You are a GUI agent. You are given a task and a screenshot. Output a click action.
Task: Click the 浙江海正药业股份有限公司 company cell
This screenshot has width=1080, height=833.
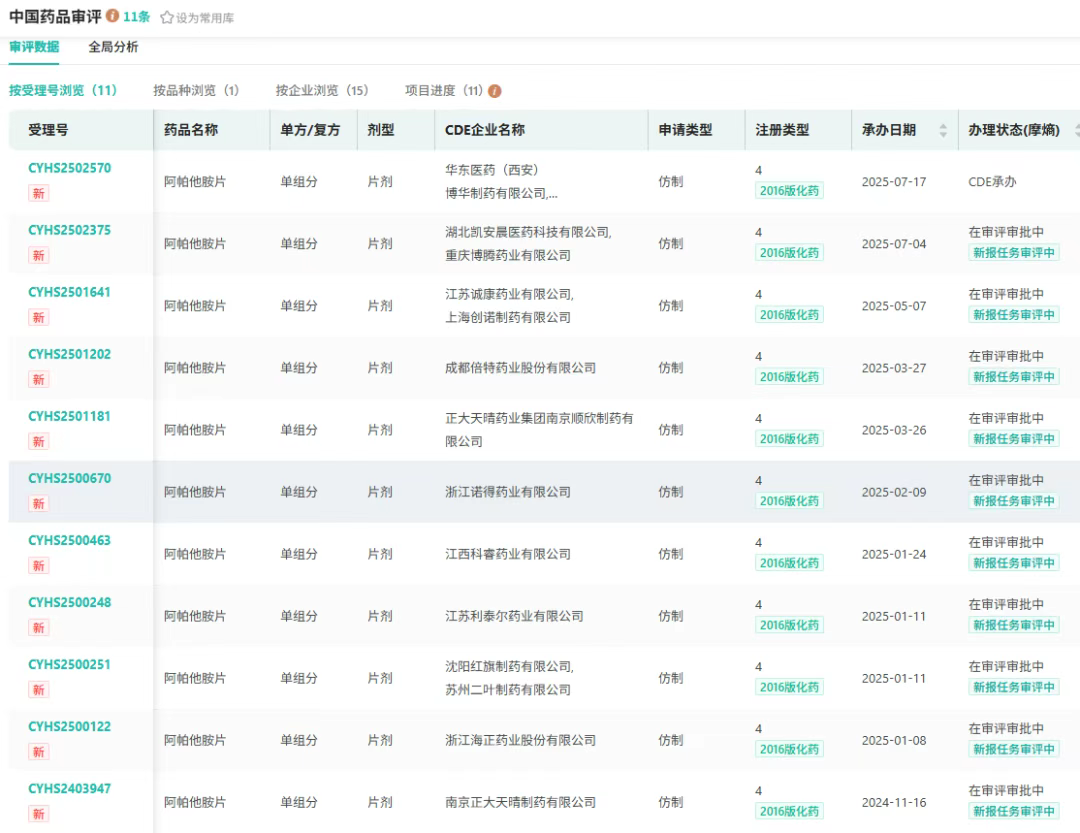(520, 740)
